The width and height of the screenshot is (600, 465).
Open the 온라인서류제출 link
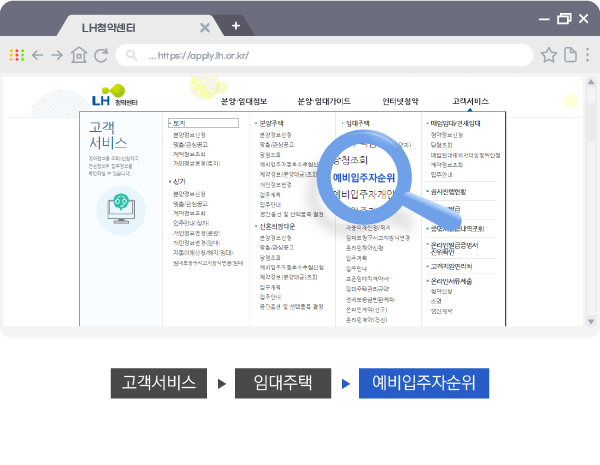[451, 281]
